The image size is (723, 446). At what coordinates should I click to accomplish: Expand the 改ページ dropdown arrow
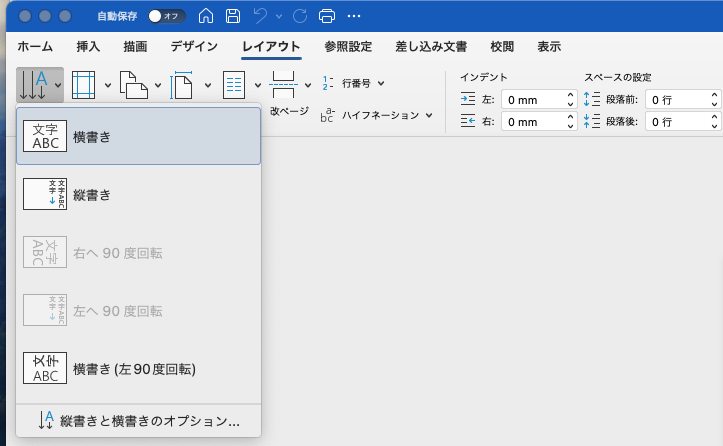(308, 85)
